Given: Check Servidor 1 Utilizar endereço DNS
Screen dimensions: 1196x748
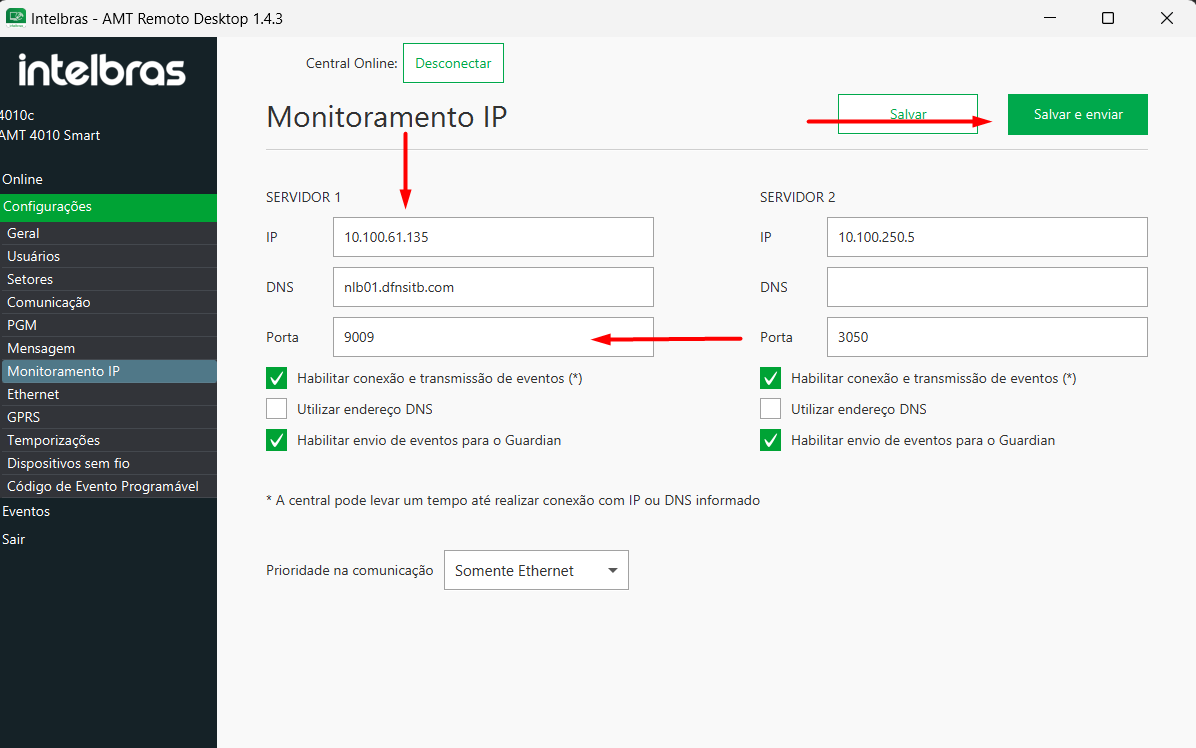Looking at the screenshot, I should [277, 409].
